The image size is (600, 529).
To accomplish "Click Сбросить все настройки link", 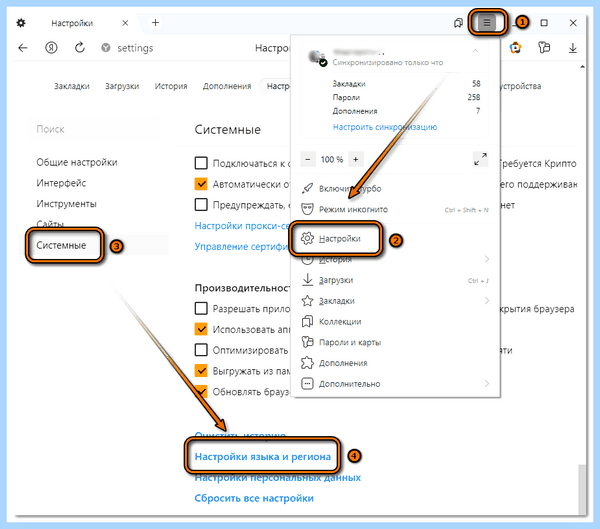I will tap(254, 498).
